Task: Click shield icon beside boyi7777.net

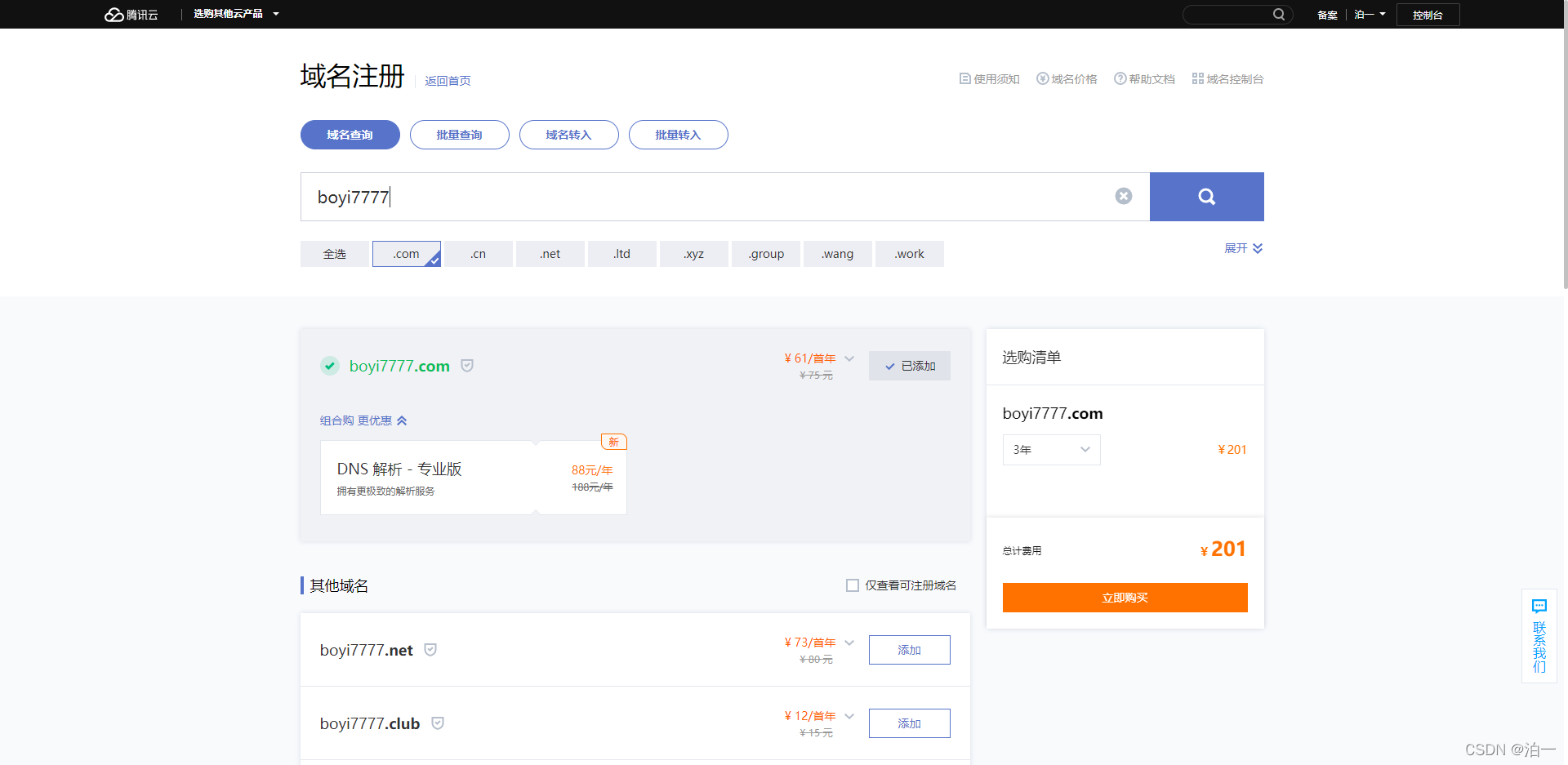Action: tap(430, 650)
